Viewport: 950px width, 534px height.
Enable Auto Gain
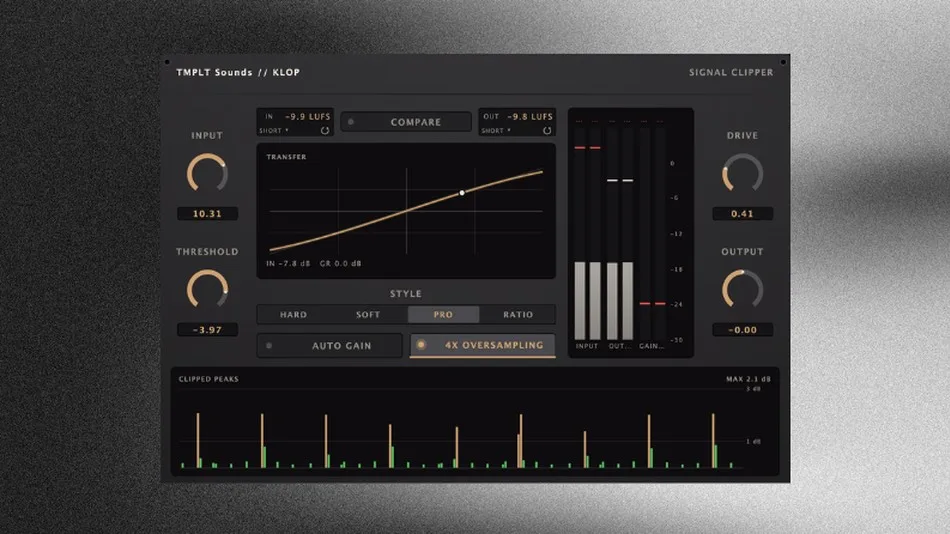pos(330,345)
